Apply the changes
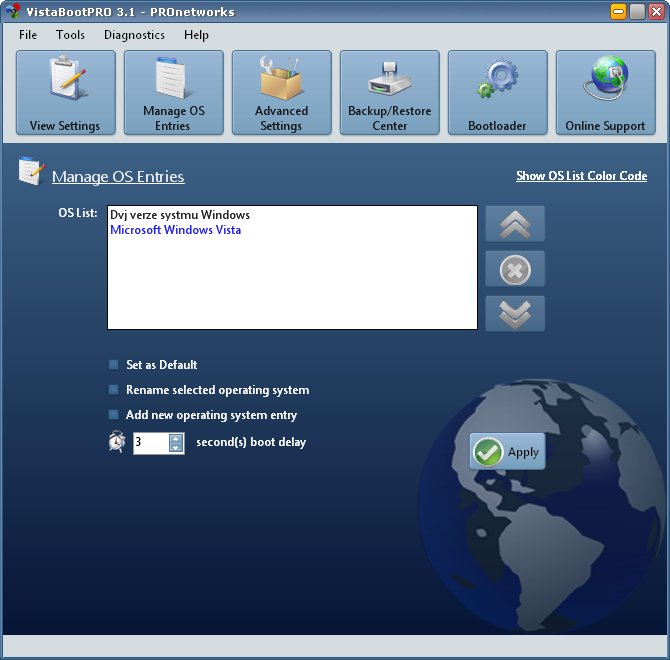The image size is (670, 660). pyautogui.click(x=507, y=452)
